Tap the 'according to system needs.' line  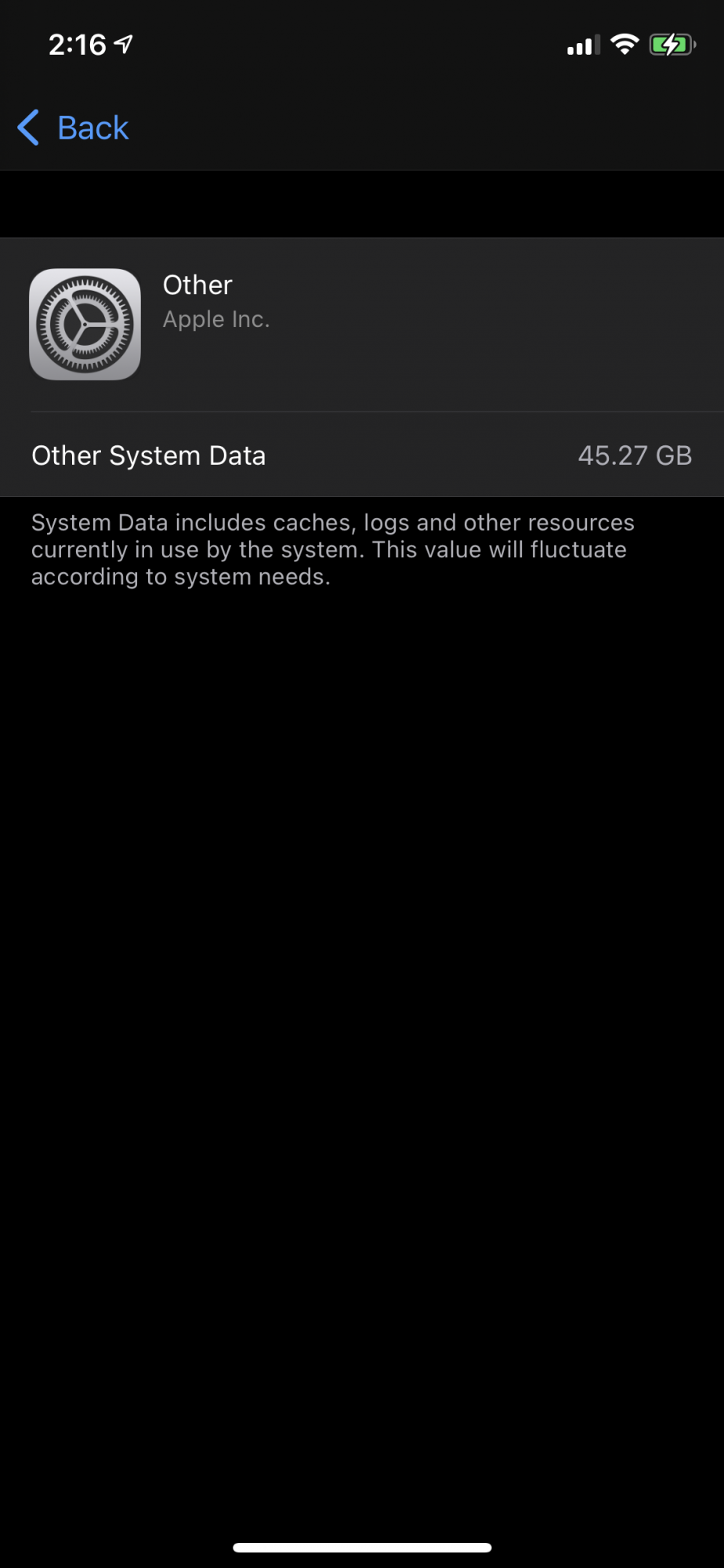pyautogui.click(x=181, y=577)
